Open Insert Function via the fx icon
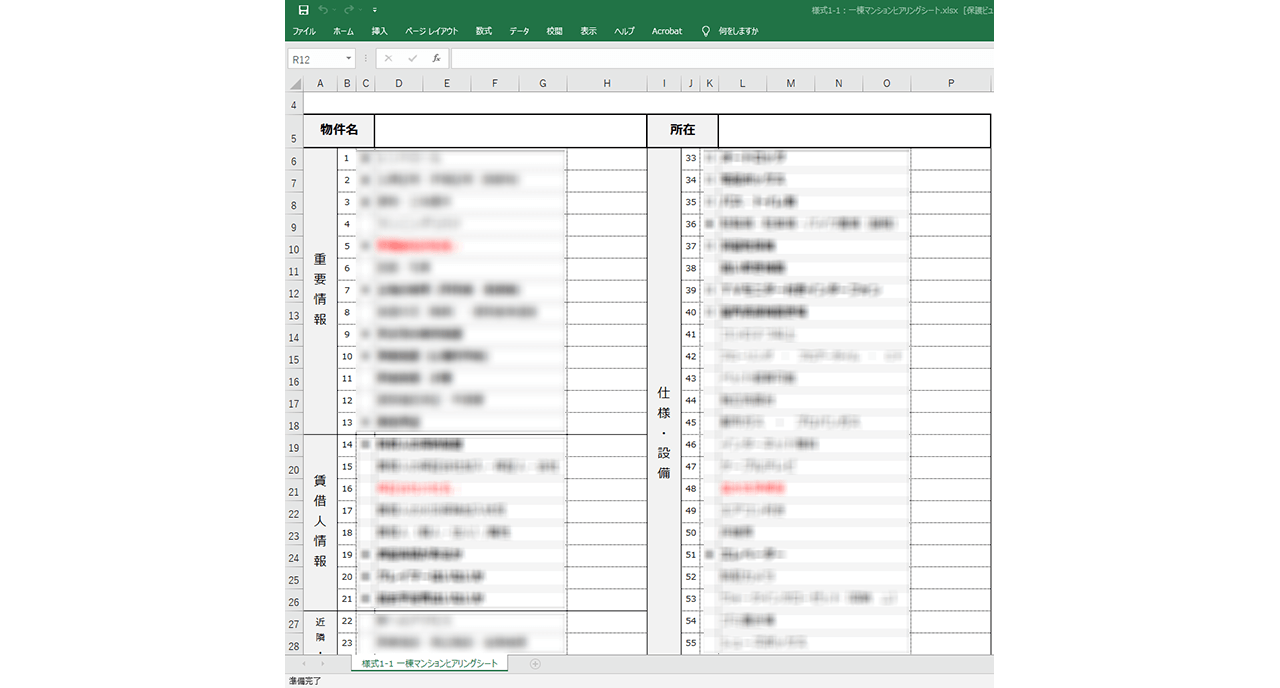The width and height of the screenshot is (1280, 688). (435, 58)
